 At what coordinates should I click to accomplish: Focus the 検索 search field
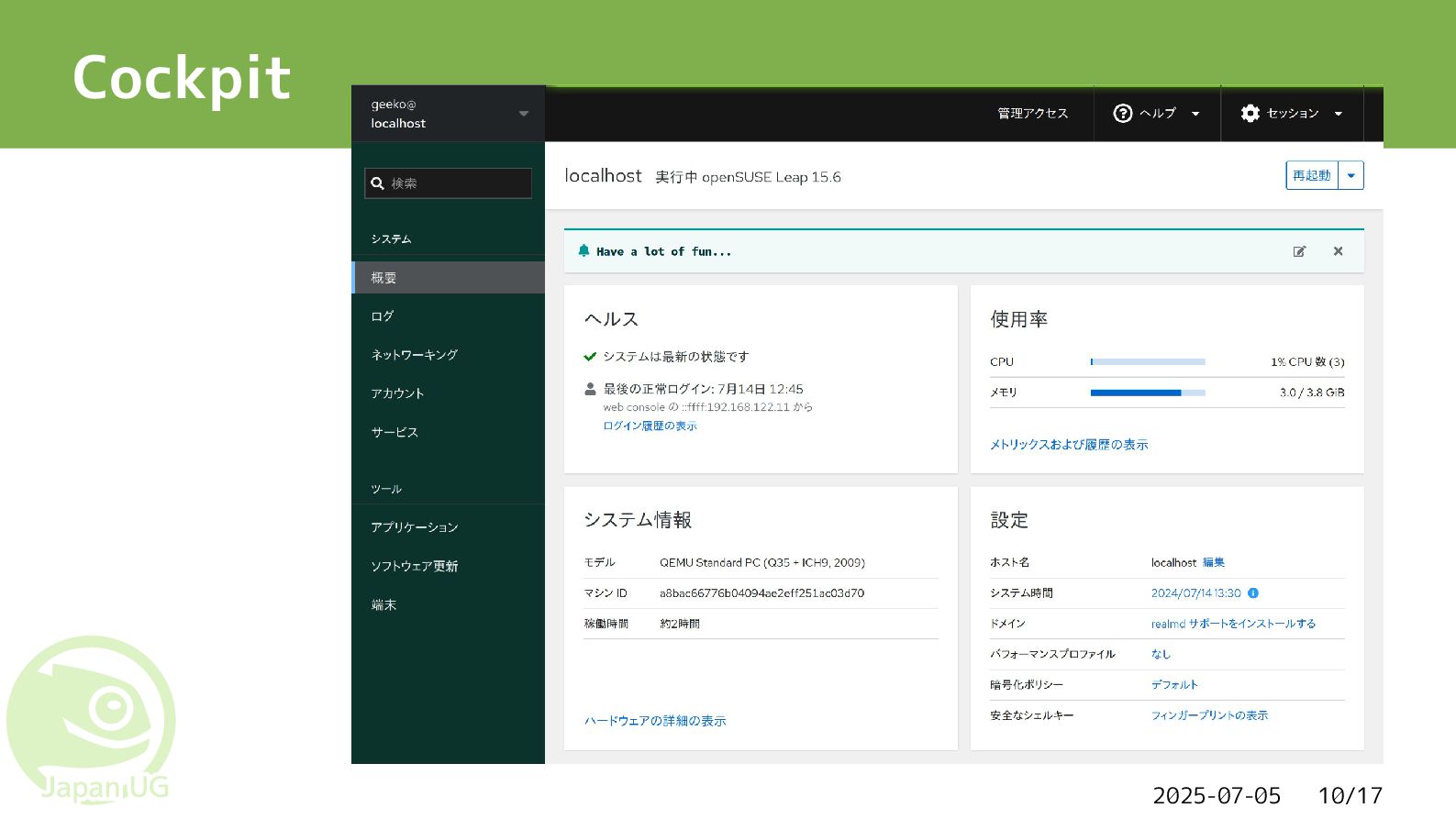(448, 183)
